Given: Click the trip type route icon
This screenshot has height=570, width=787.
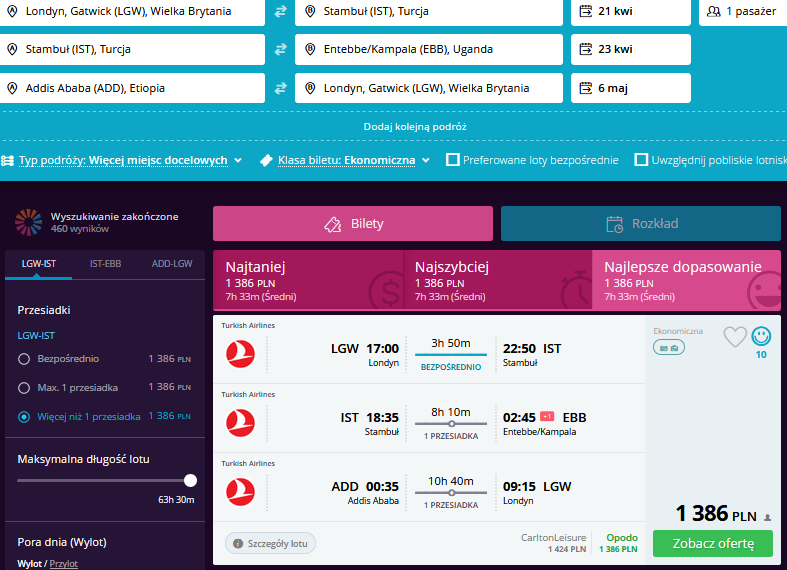Looking at the screenshot, I should point(8,161).
